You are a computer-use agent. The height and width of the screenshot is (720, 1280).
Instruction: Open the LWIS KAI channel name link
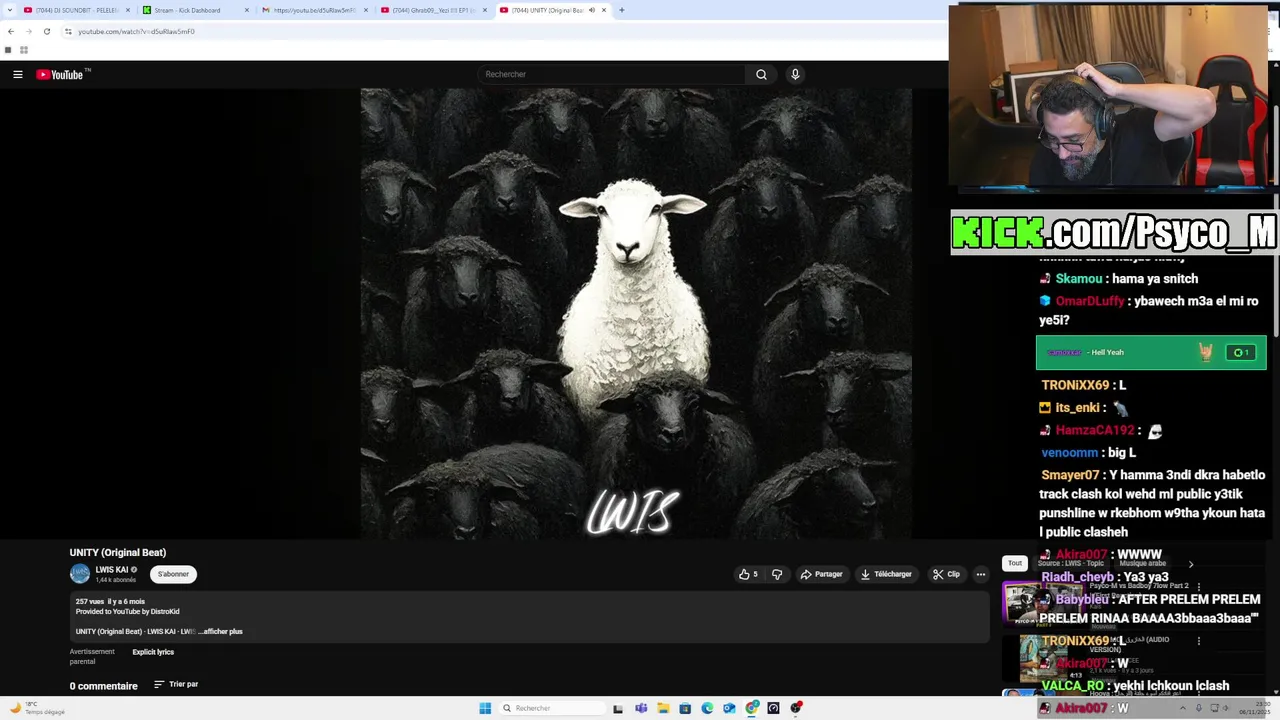[111, 570]
